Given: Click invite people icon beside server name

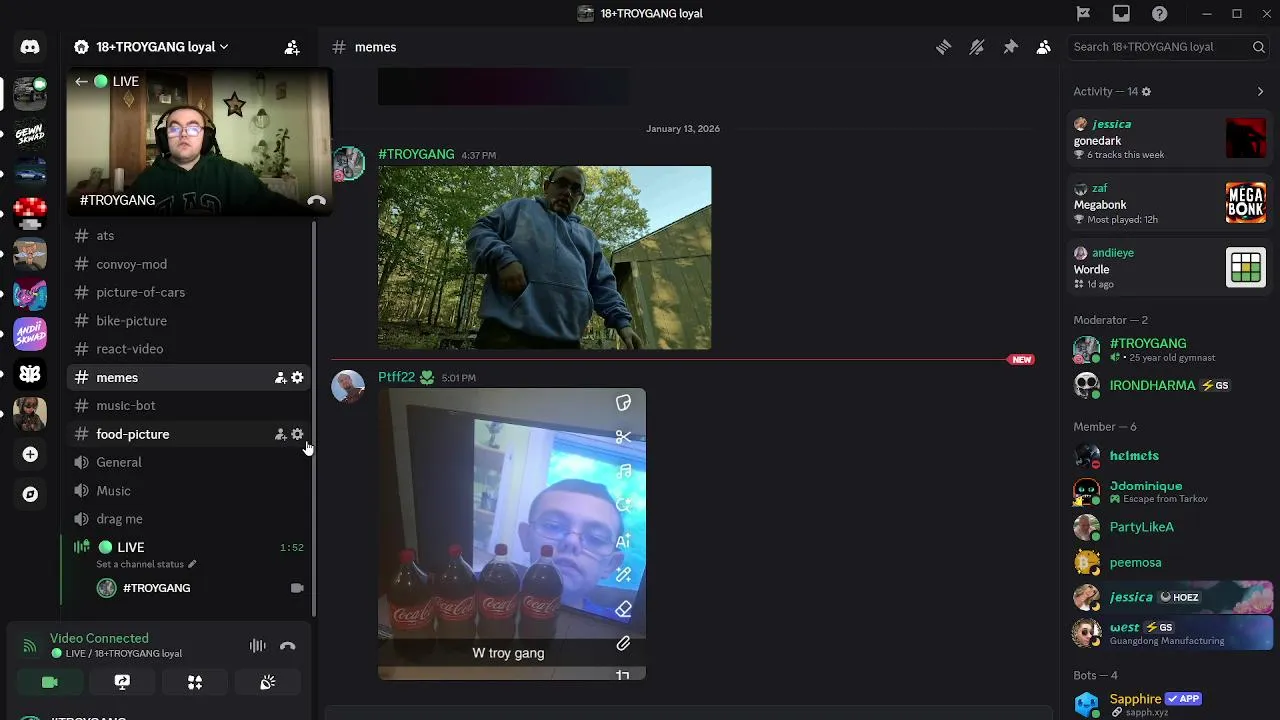Looking at the screenshot, I should click(292, 47).
